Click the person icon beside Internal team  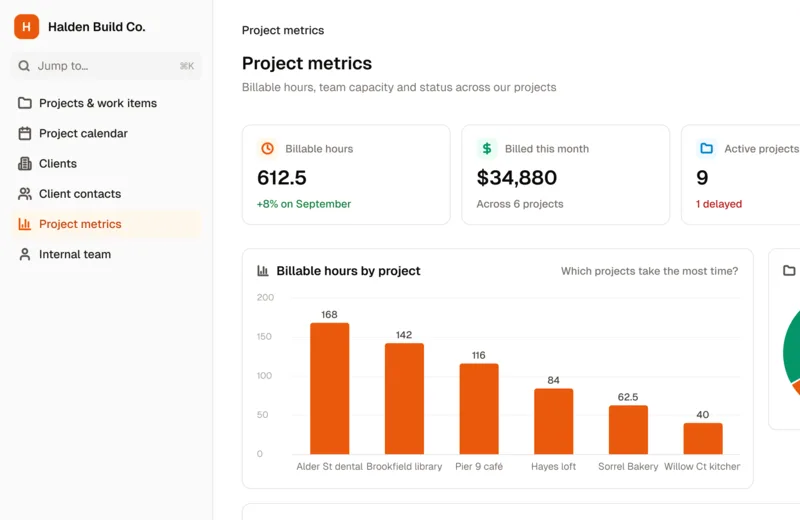[x=24, y=254]
